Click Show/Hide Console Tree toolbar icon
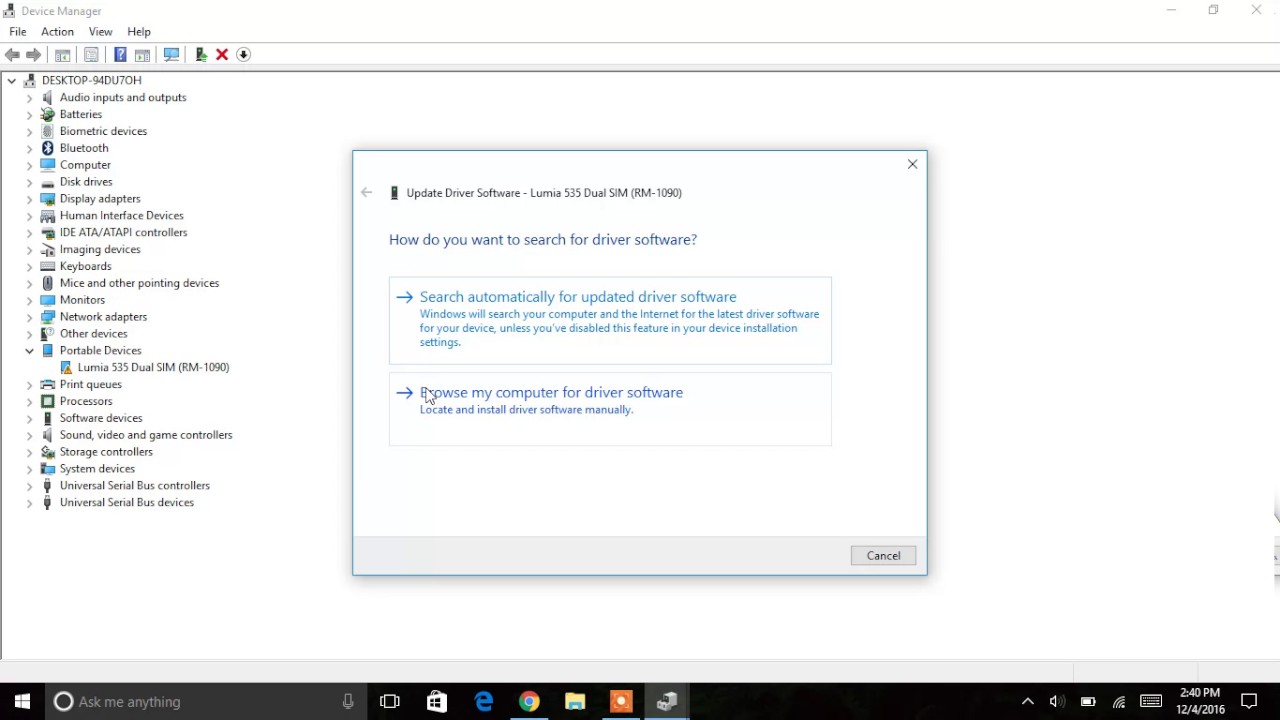 (x=62, y=55)
